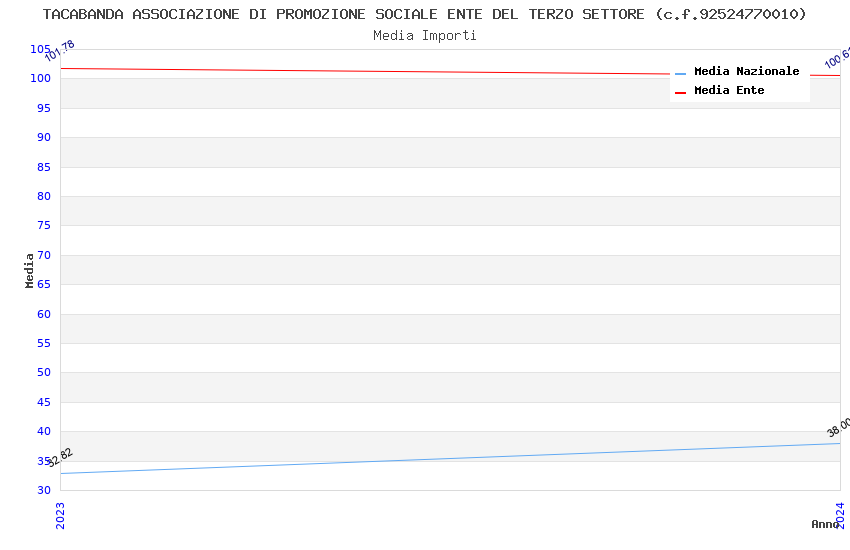Click the 100 y-axis tick label

(x=40, y=79)
